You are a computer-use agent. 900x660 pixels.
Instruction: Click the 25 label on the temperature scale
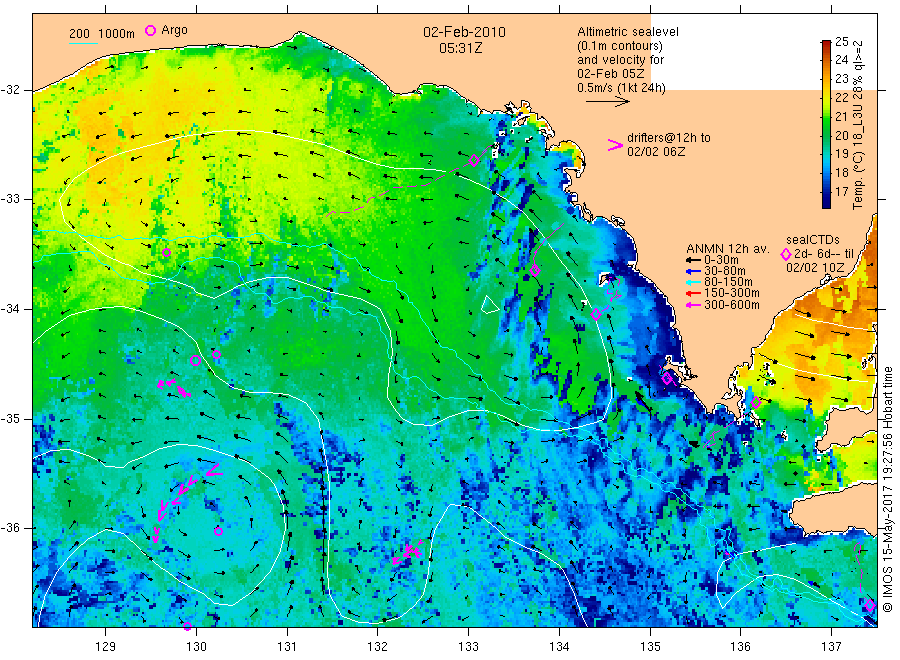click(841, 41)
